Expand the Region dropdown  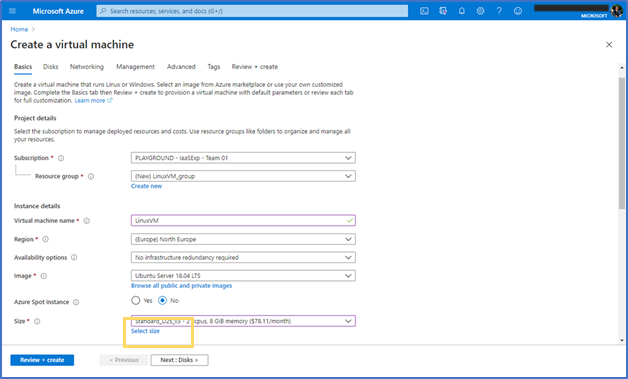click(243, 239)
